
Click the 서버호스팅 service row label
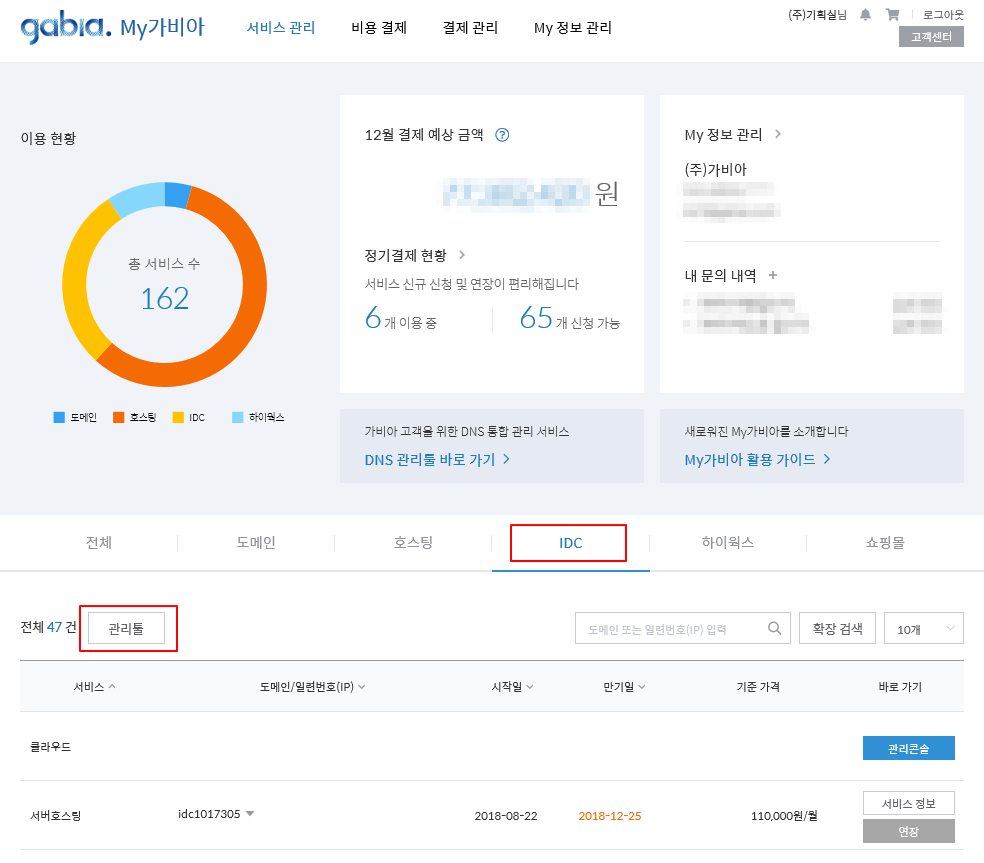(56, 816)
